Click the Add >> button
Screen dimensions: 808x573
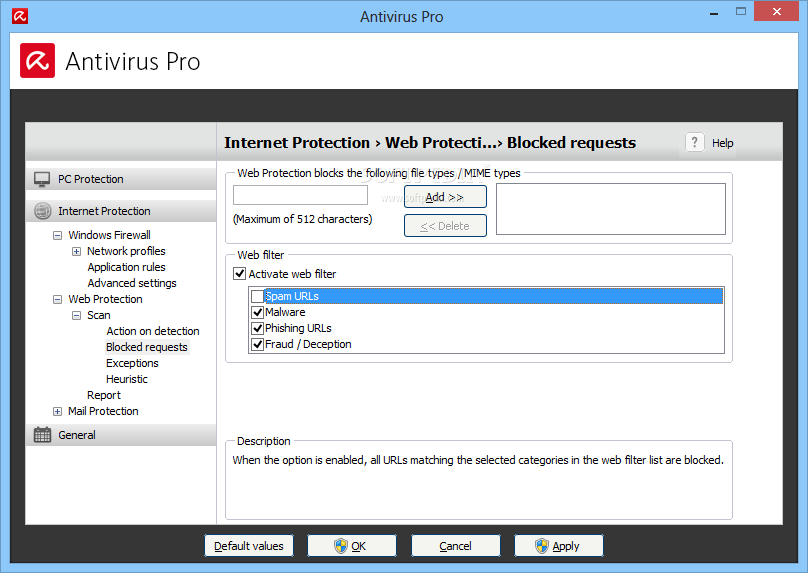tap(445, 197)
